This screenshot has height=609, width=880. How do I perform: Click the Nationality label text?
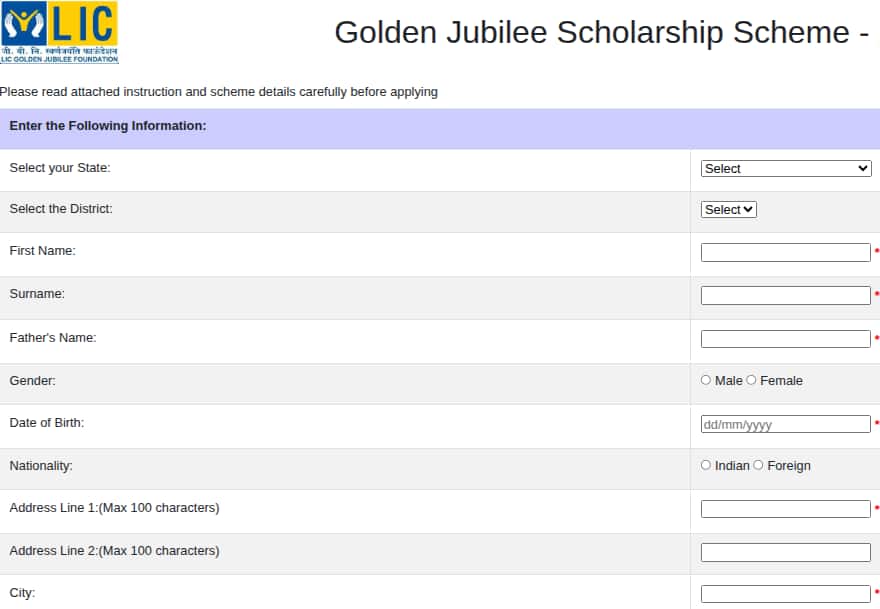coord(41,466)
